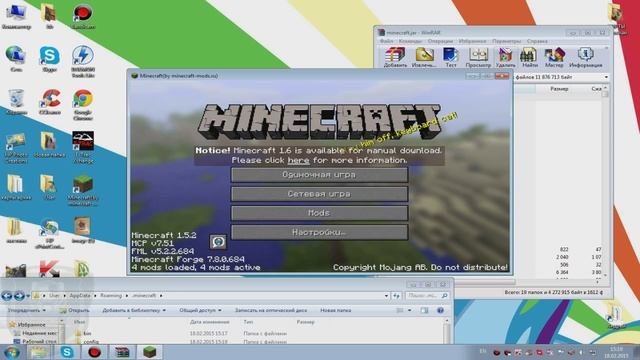
Task: Select the network globe desktop icon
Action: point(16,59)
